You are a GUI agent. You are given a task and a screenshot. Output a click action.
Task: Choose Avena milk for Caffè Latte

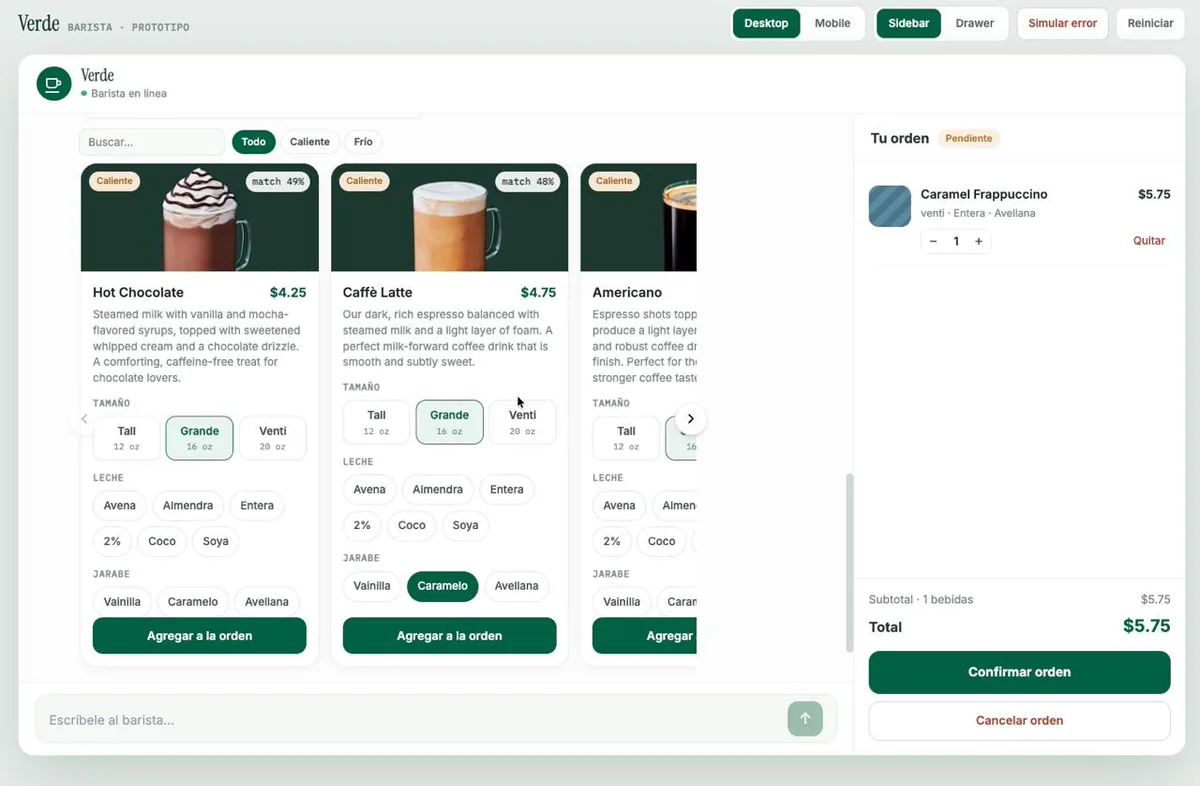[x=370, y=490]
